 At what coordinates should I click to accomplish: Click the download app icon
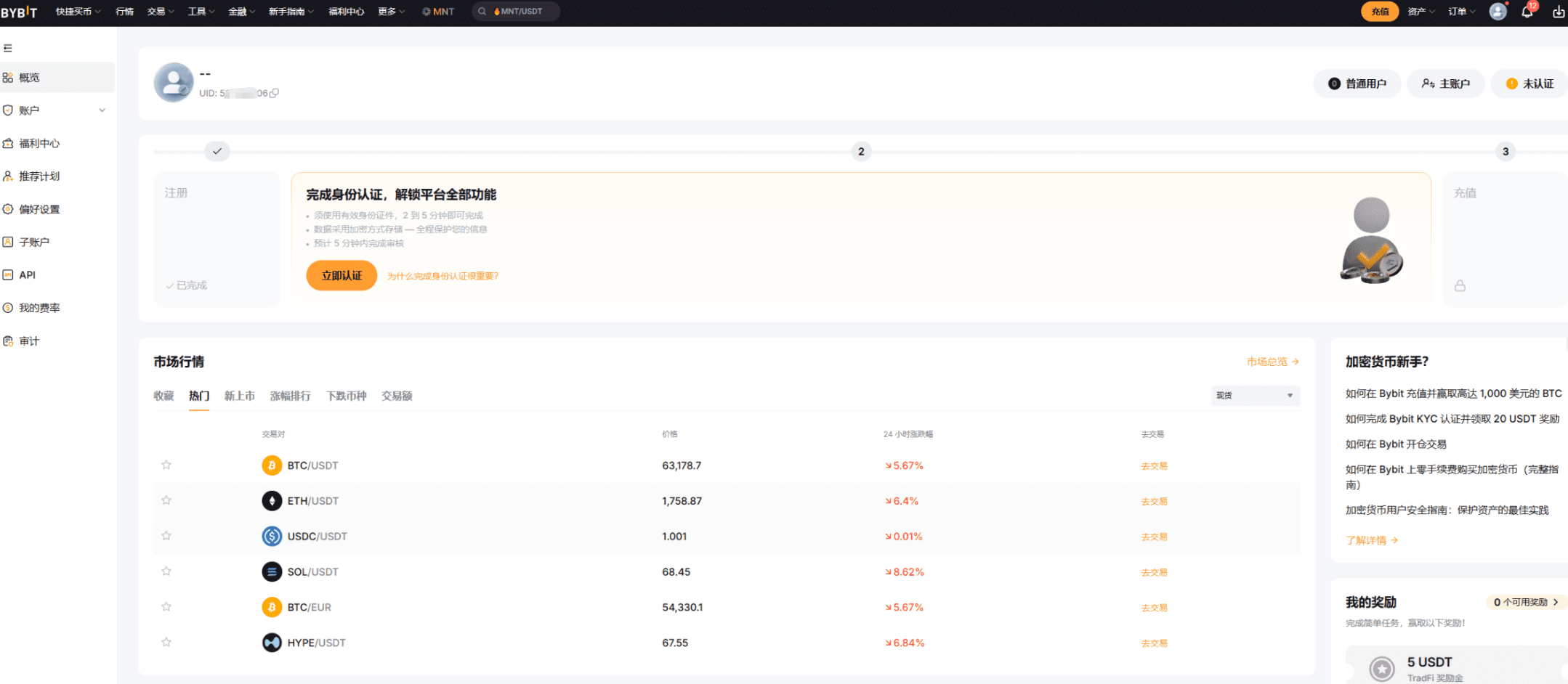1559,12
